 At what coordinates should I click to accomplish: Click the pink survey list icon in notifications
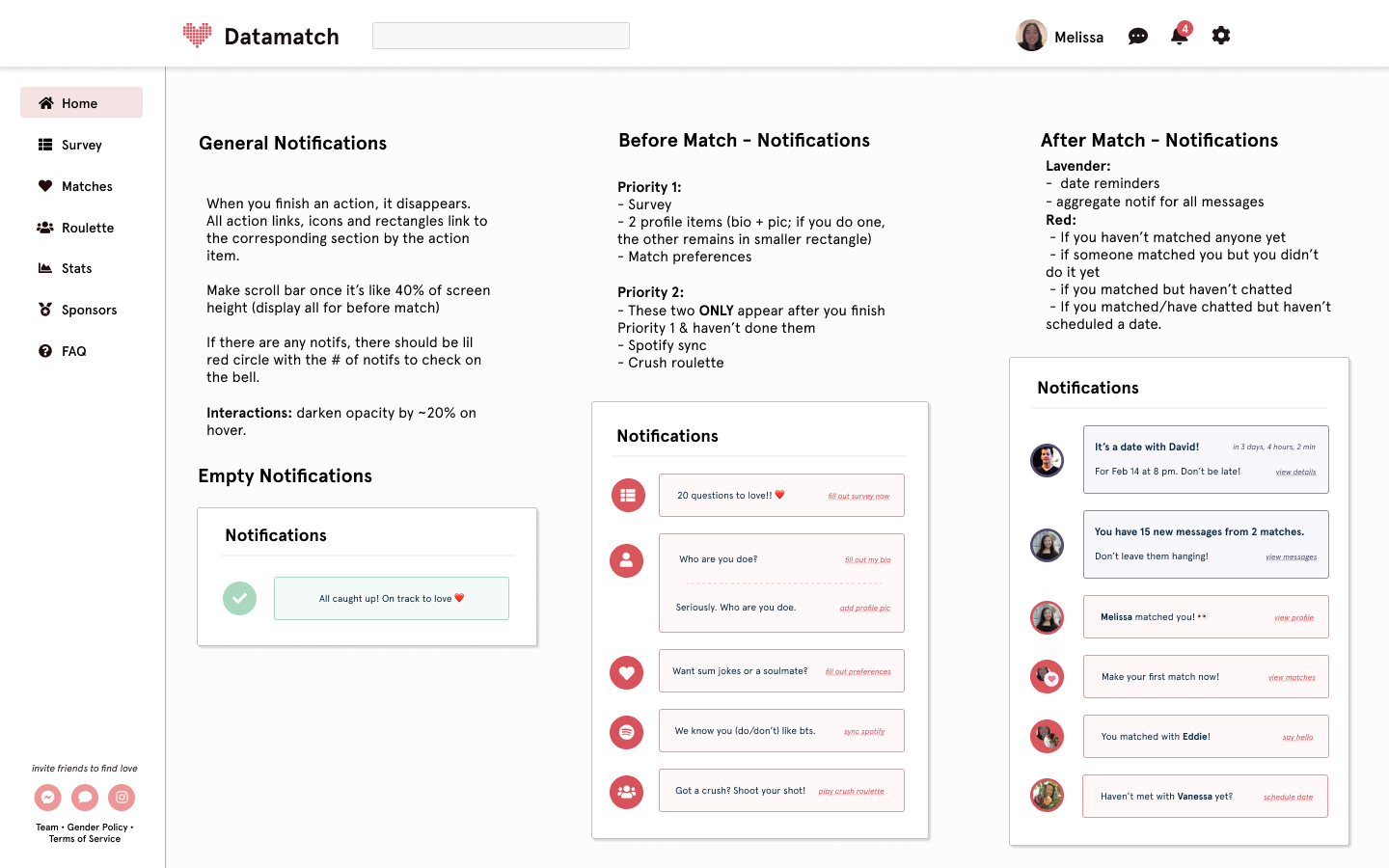point(626,495)
